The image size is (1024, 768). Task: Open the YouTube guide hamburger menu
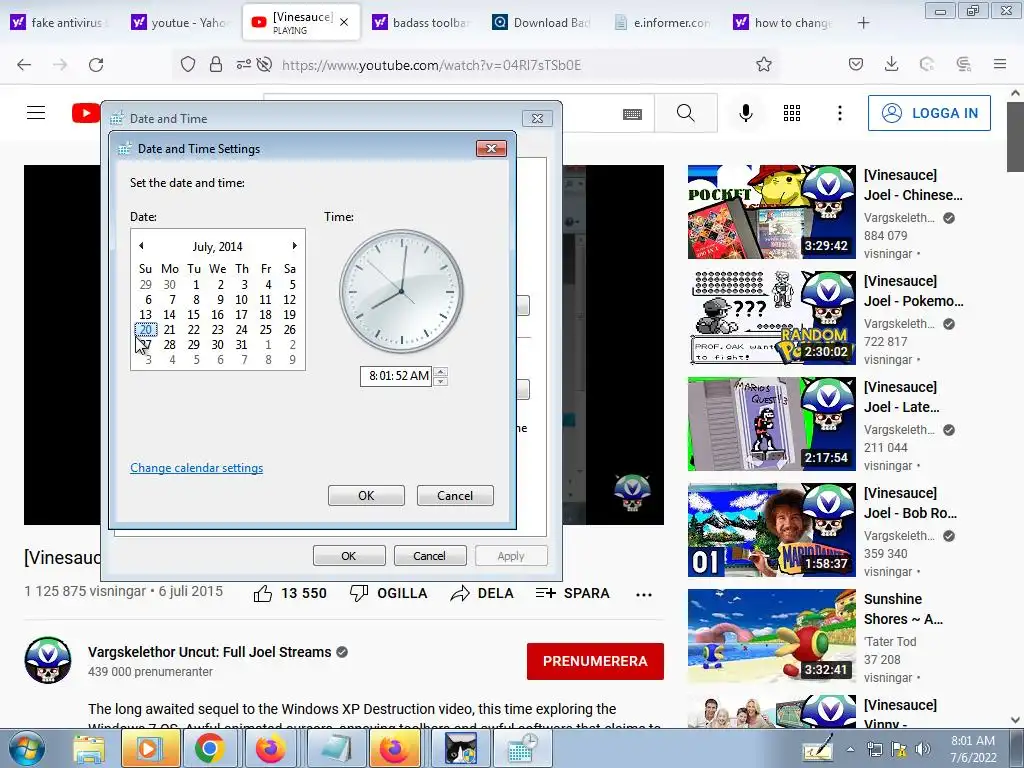click(x=36, y=113)
